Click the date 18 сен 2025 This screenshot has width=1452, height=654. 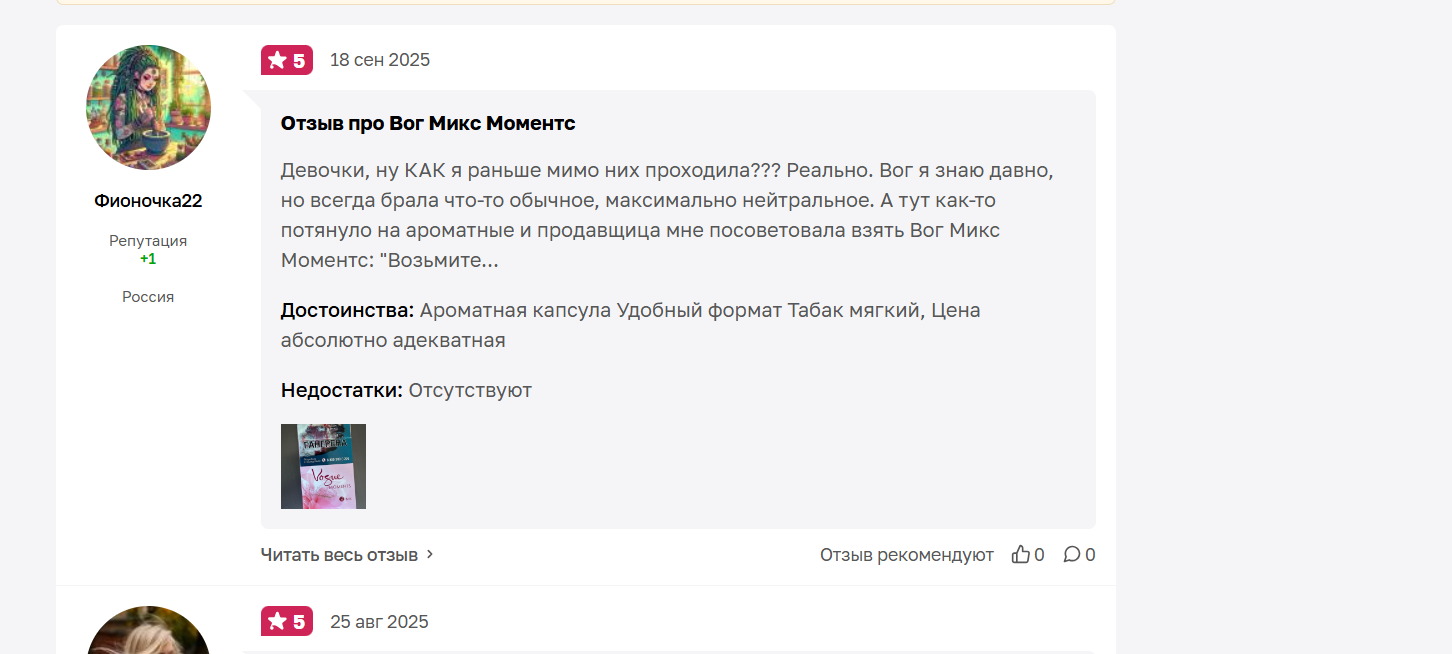[x=380, y=60]
